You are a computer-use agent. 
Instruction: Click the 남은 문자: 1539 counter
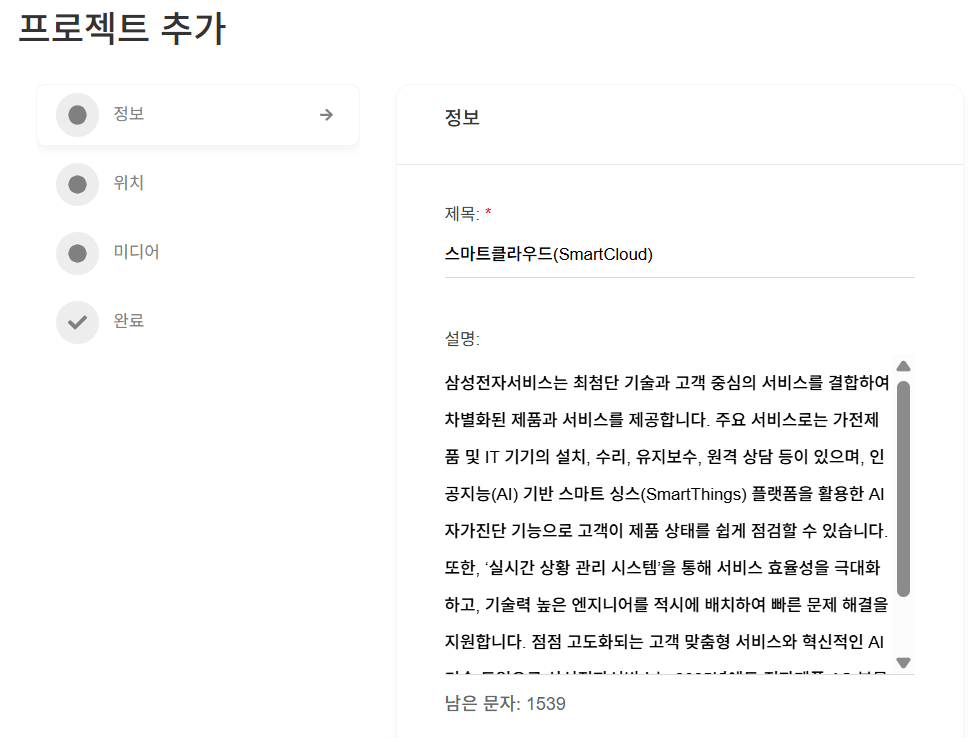pos(505,704)
